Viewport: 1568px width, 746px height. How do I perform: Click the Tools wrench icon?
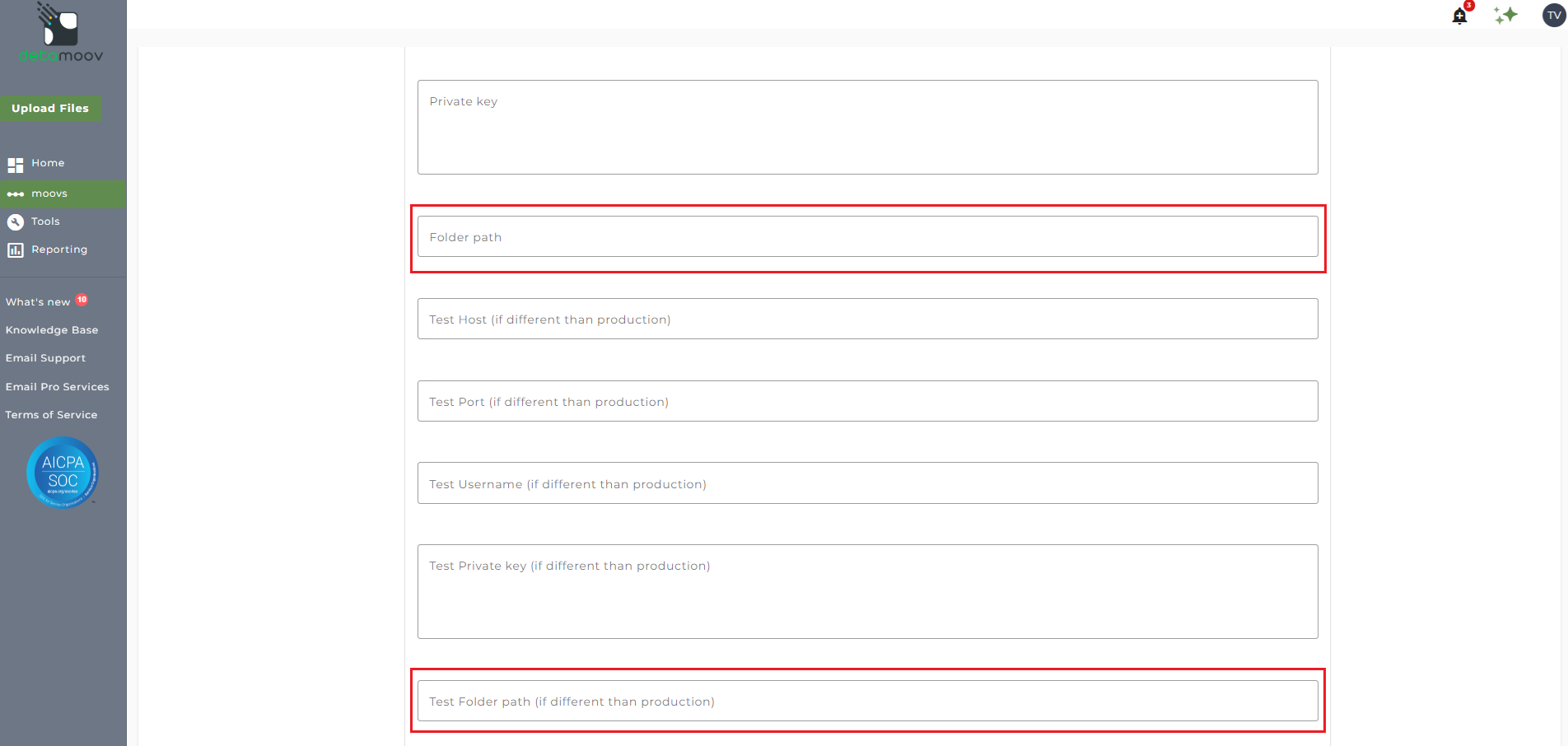tap(16, 222)
